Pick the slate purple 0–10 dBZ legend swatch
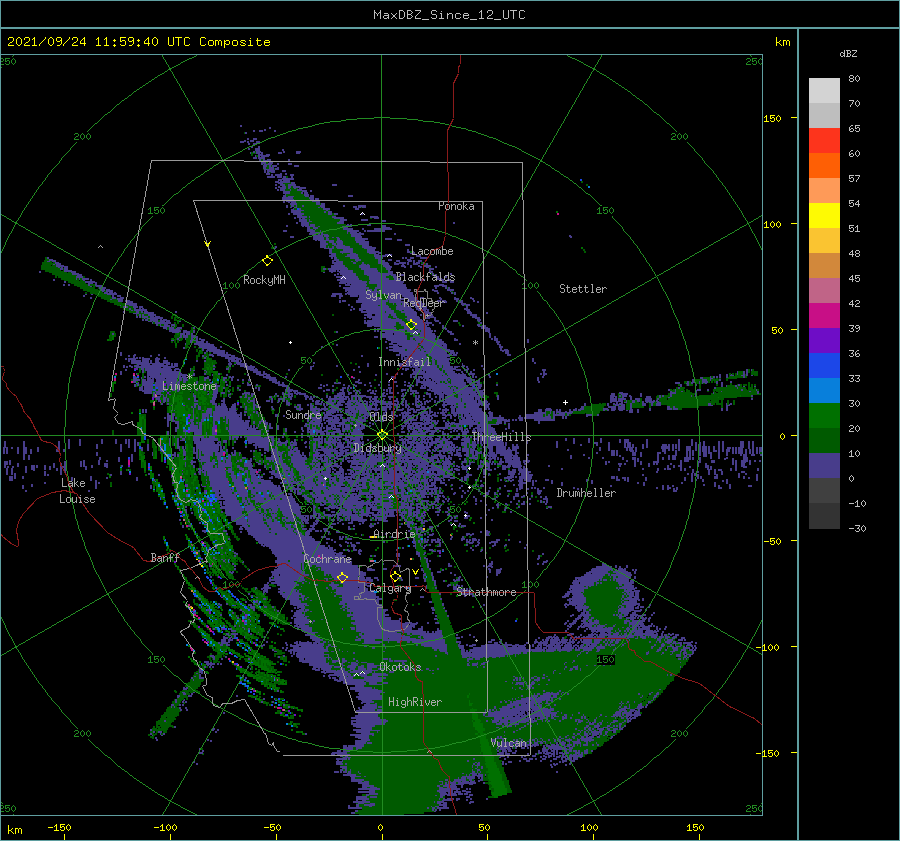The width and height of the screenshot is (900, 841). (x=824, y=466)
